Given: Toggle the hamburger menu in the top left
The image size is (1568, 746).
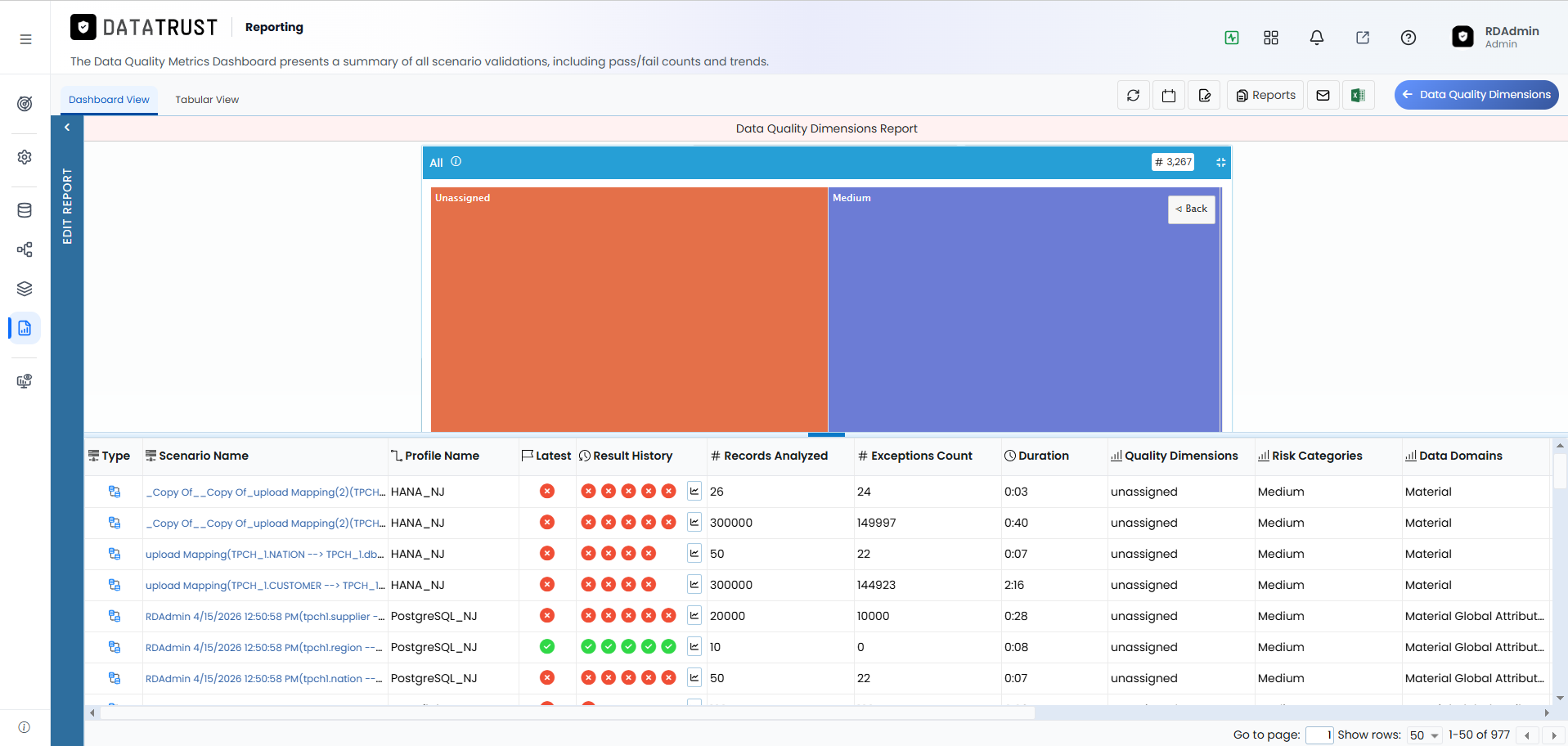Looking at the screenshot, I should (25, 39).
